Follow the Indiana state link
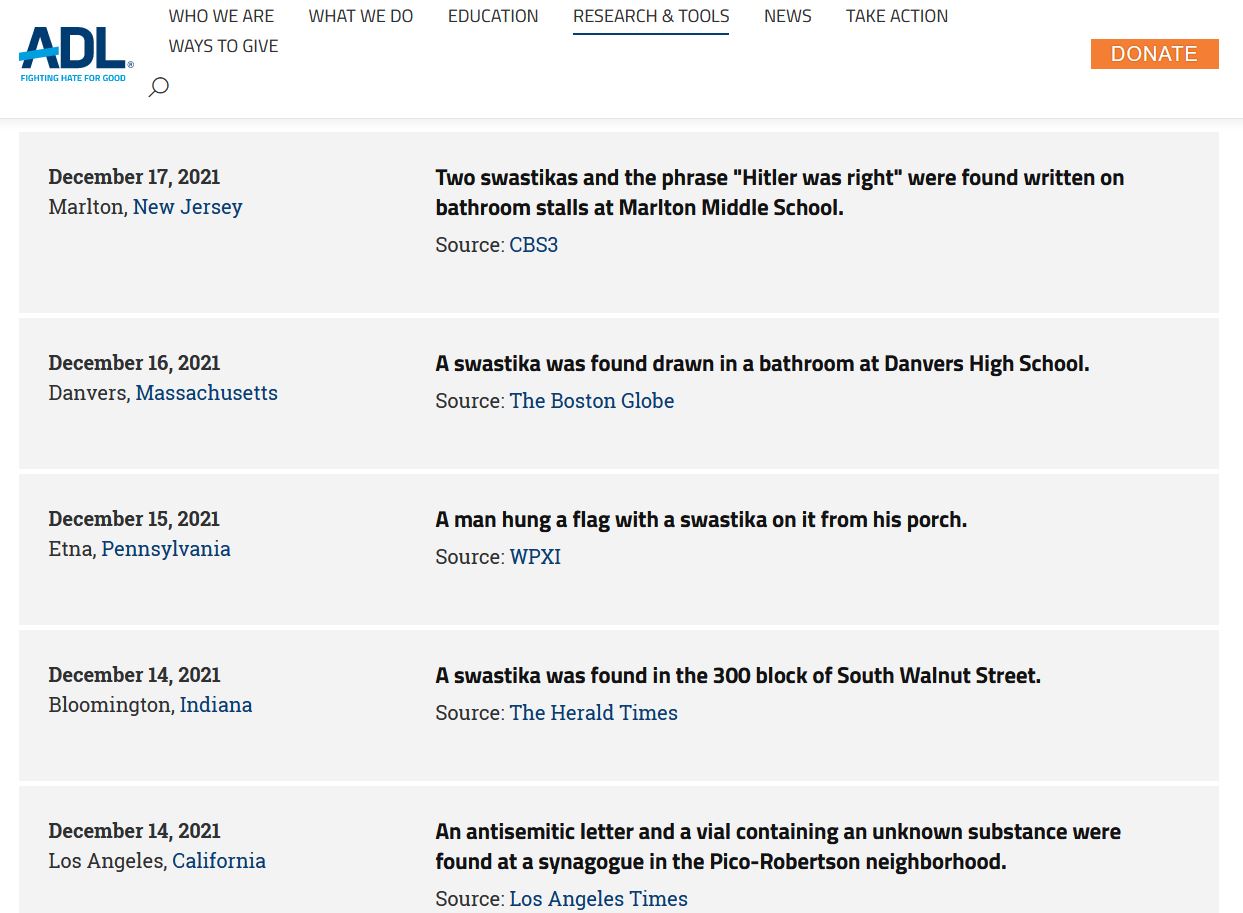This screenshot has height=913, width=1243. point(216,704)
